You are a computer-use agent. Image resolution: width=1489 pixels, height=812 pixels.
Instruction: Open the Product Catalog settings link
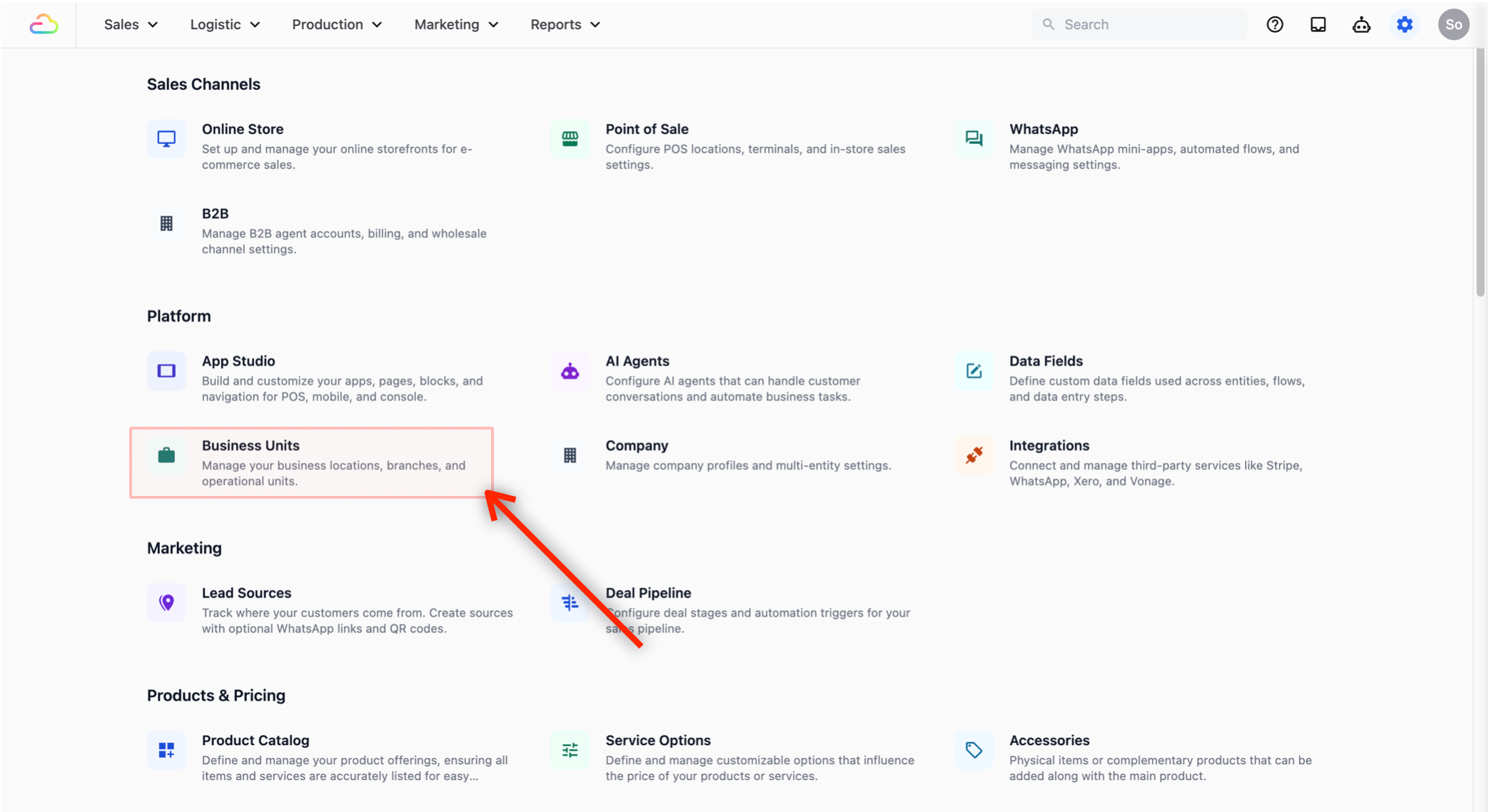(x=255, y=741)
